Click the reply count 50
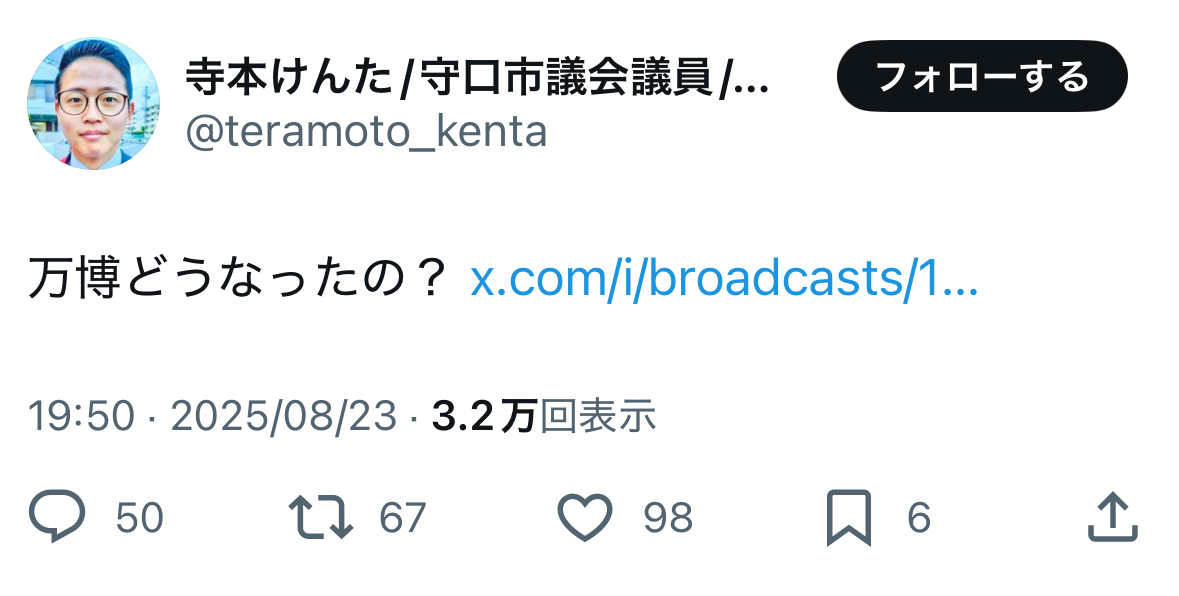This screenshot has width=1179, height=596. point(139,518)
